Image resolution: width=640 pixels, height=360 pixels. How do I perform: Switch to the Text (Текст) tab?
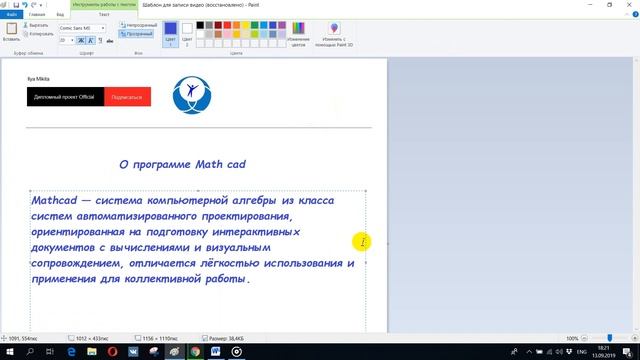tap(104, 15)
